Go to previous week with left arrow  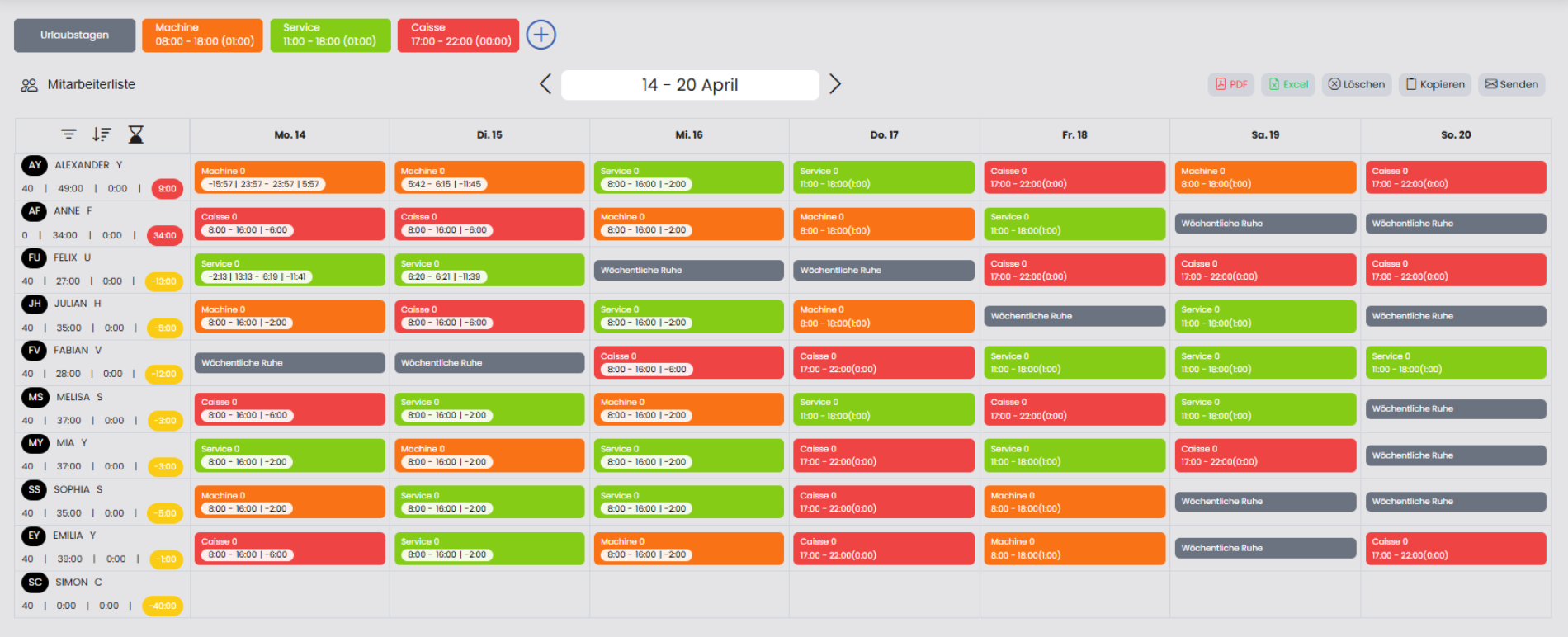pos(545,84)
